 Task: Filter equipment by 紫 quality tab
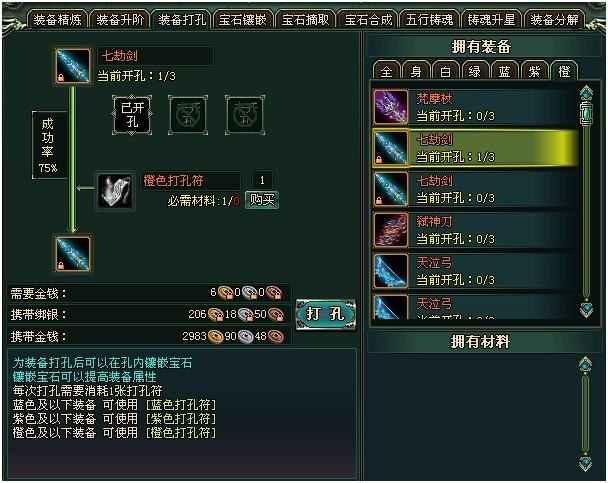point(535,71)
